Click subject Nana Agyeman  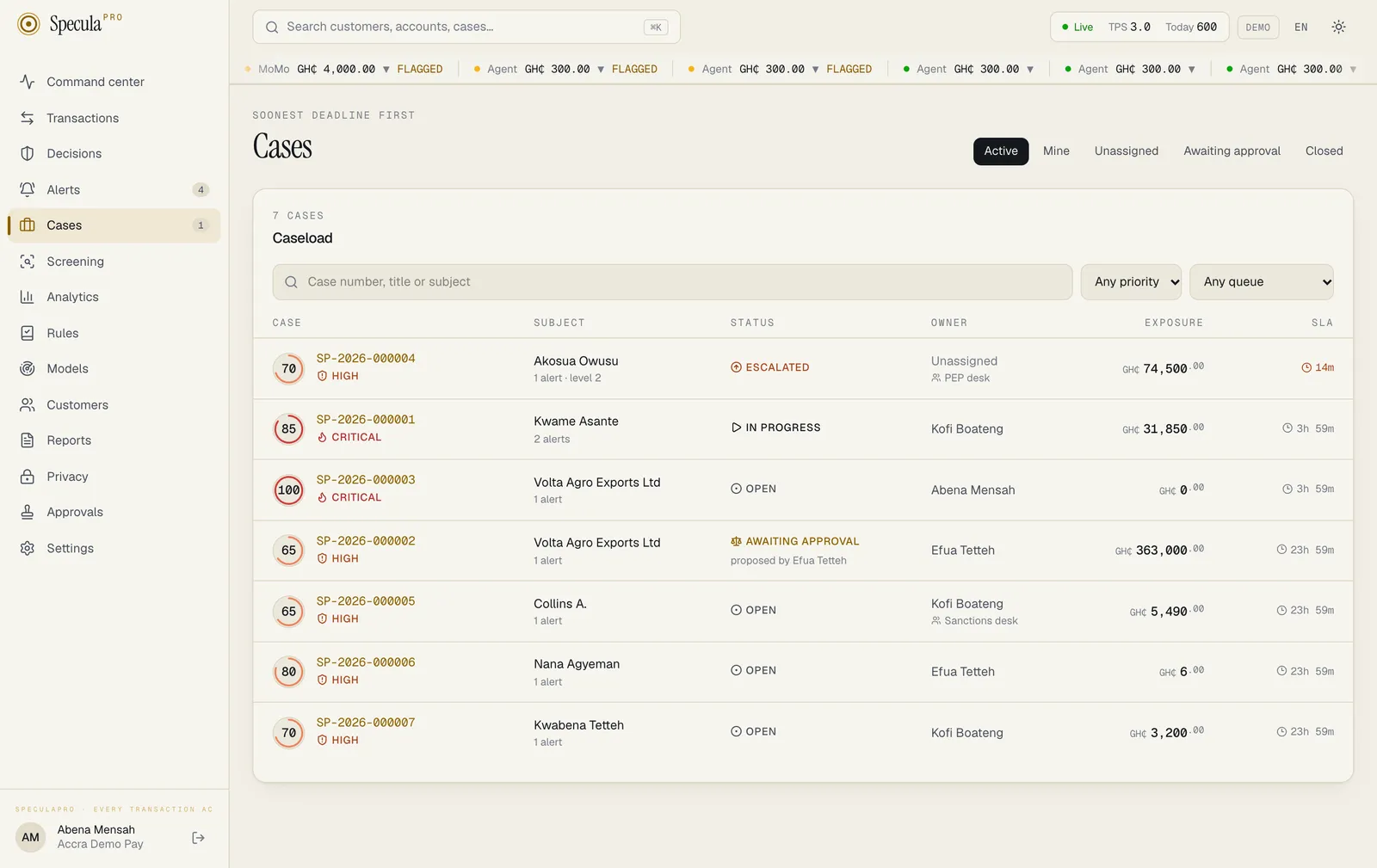(577, 664)
